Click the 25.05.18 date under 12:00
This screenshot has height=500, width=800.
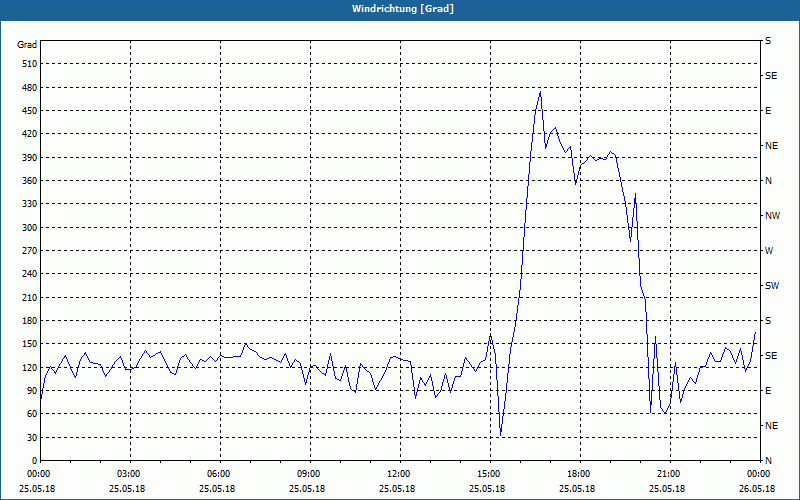tap(397, 489)
